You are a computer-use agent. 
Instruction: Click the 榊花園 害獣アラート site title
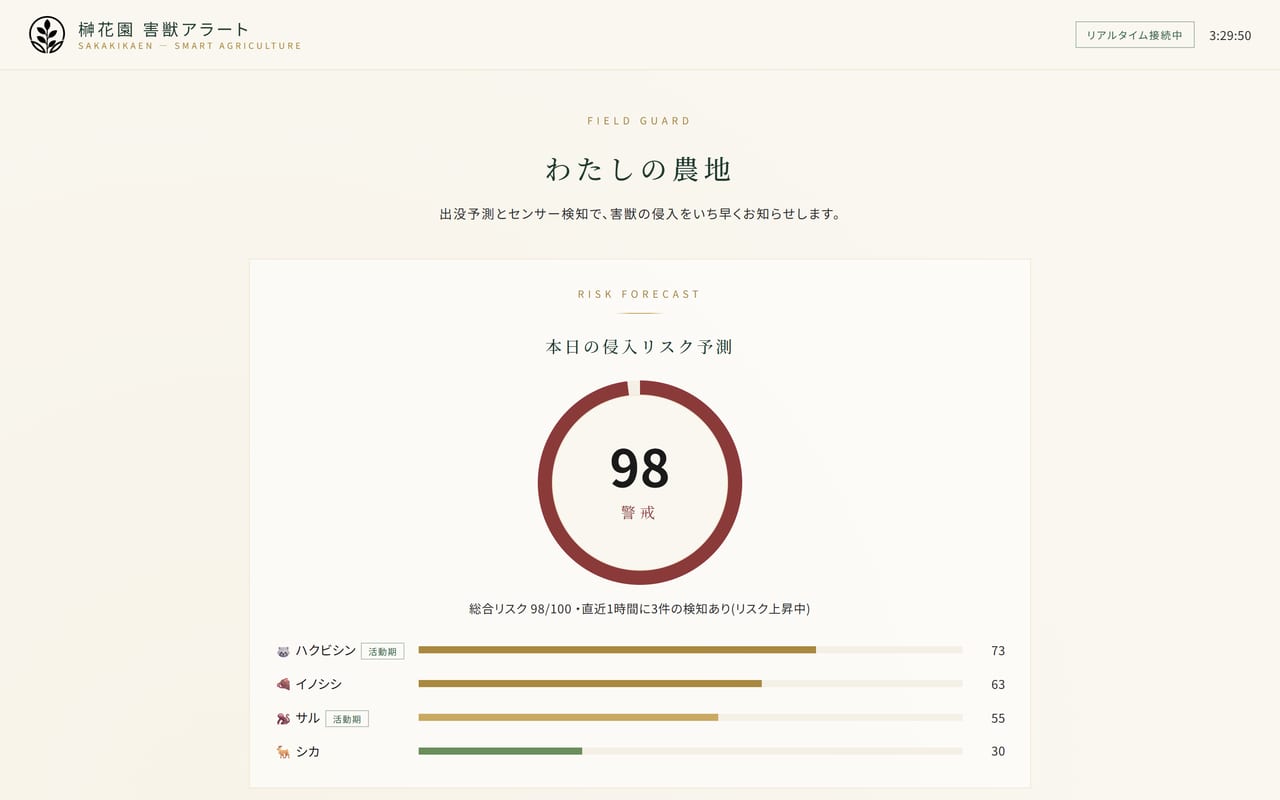coord(164,29)
